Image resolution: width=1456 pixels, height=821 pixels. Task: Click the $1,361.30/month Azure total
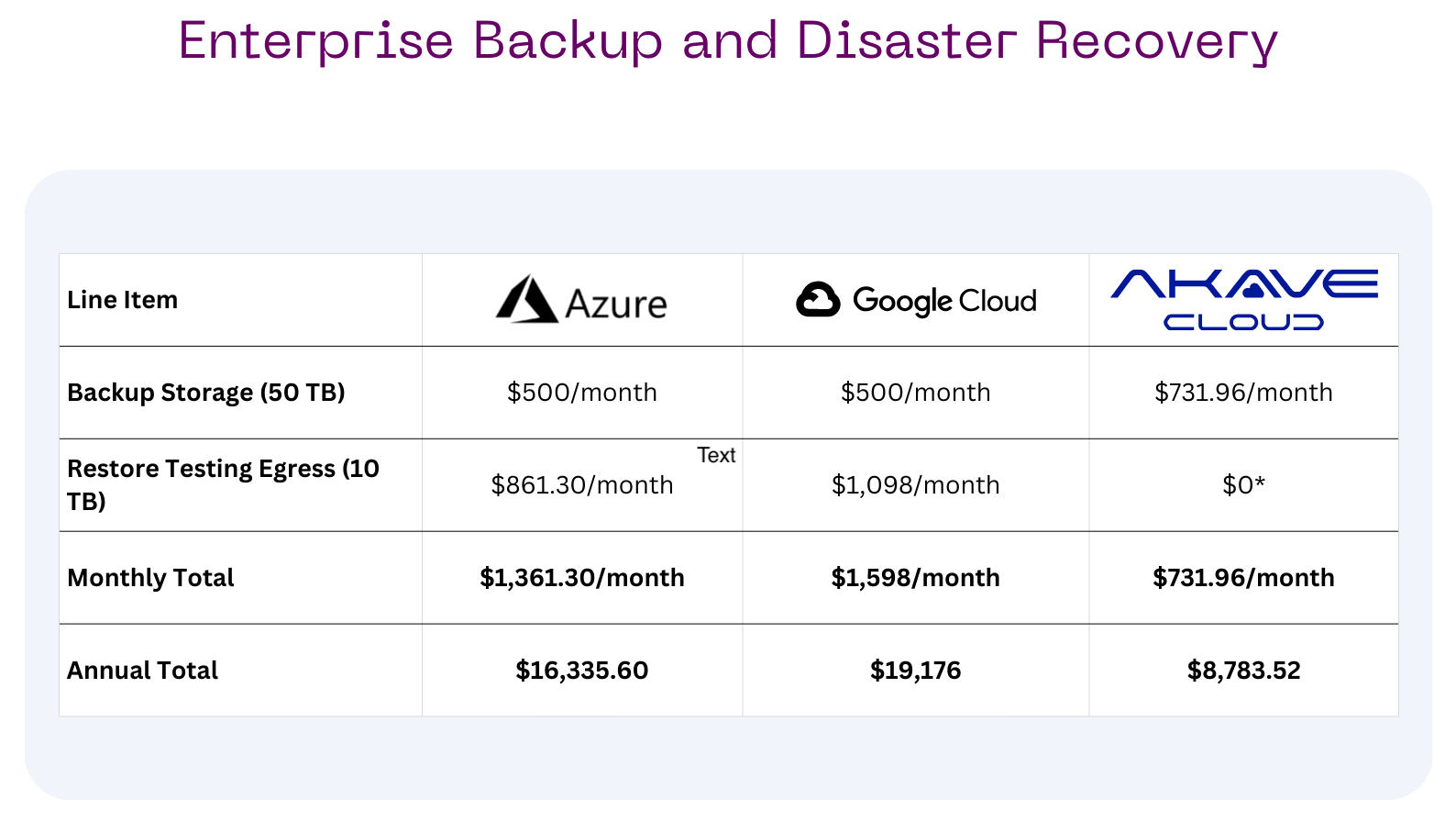581,578
